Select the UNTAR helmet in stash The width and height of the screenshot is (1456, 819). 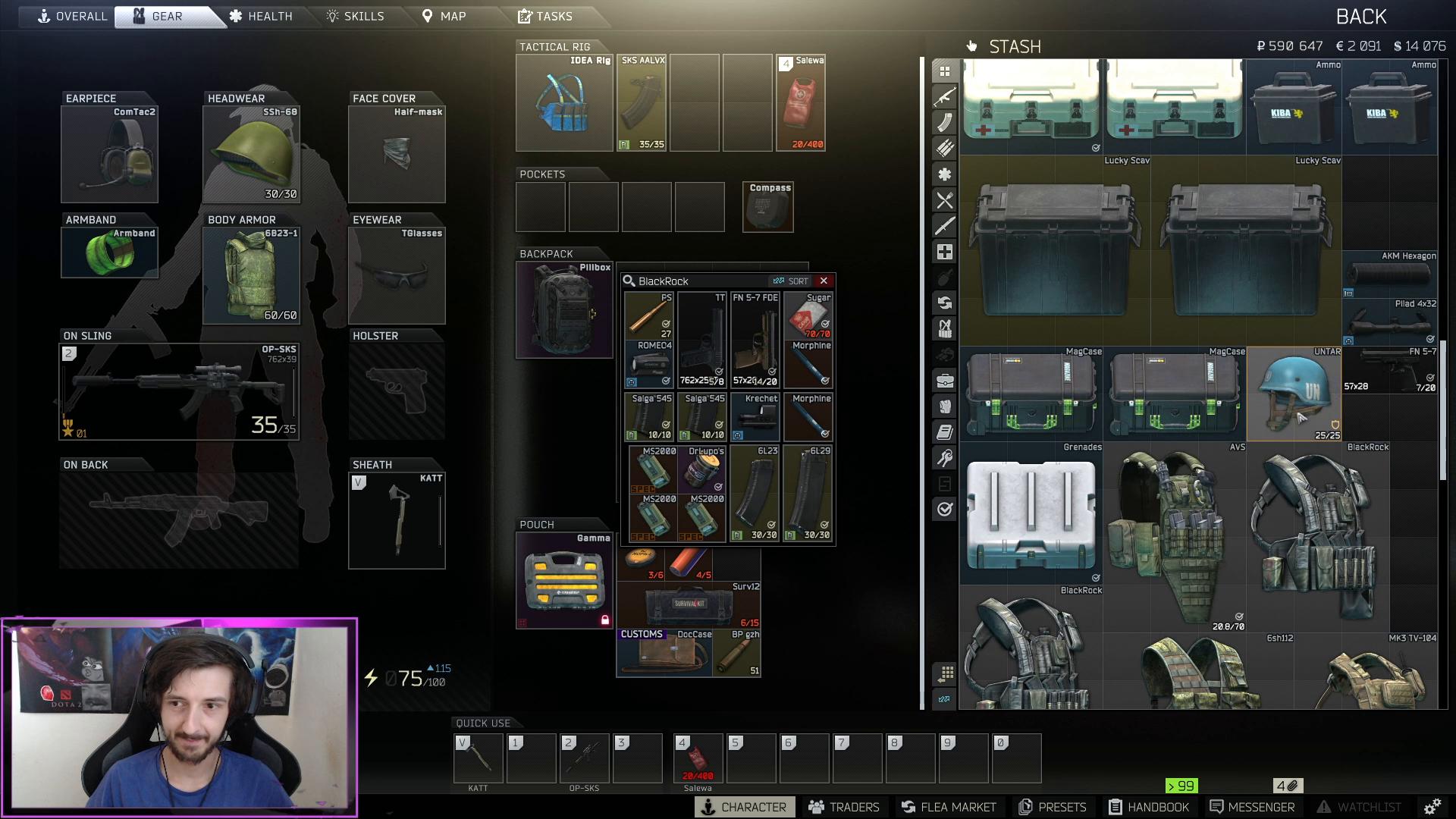[x=1294, y=394]
